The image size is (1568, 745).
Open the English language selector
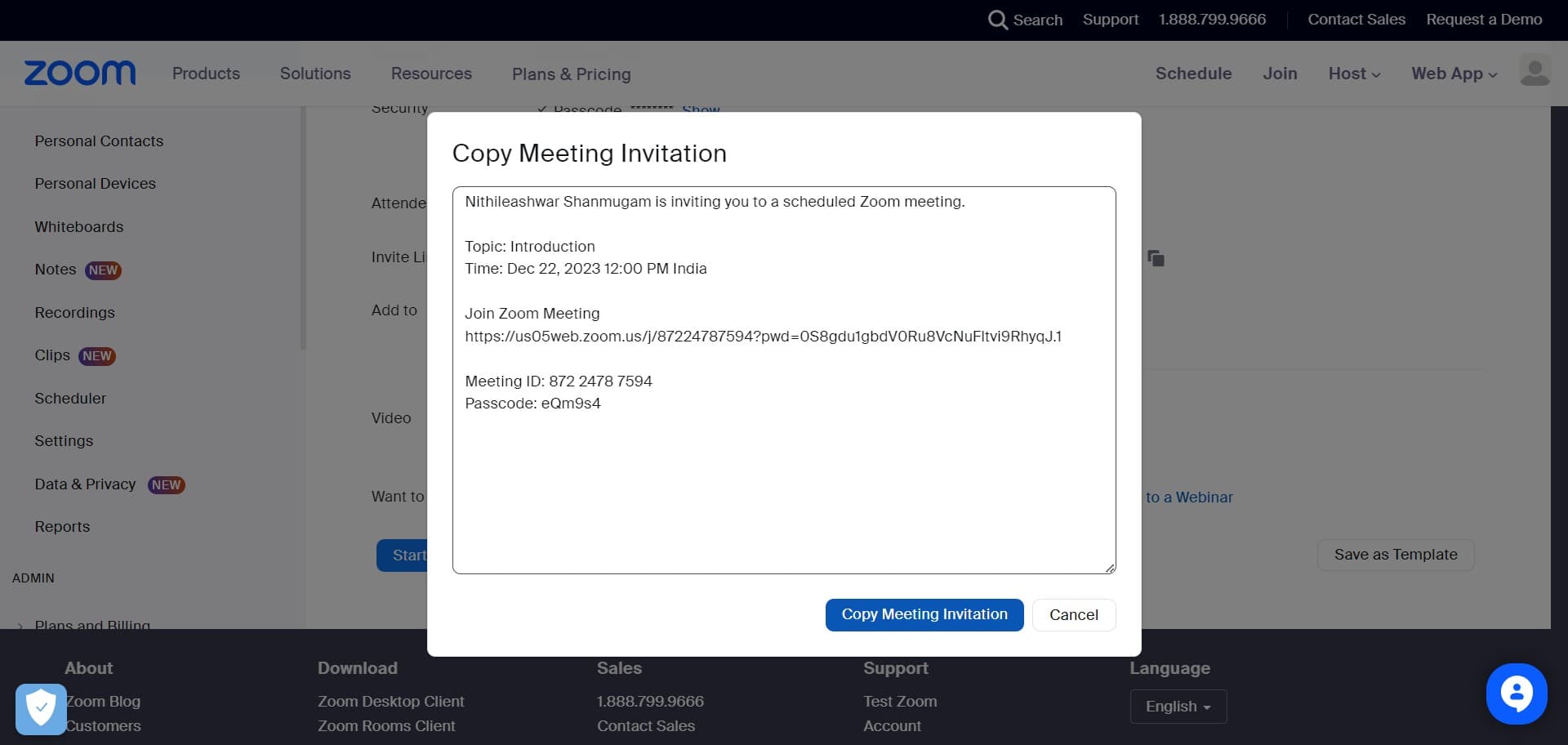[1178, 706]
